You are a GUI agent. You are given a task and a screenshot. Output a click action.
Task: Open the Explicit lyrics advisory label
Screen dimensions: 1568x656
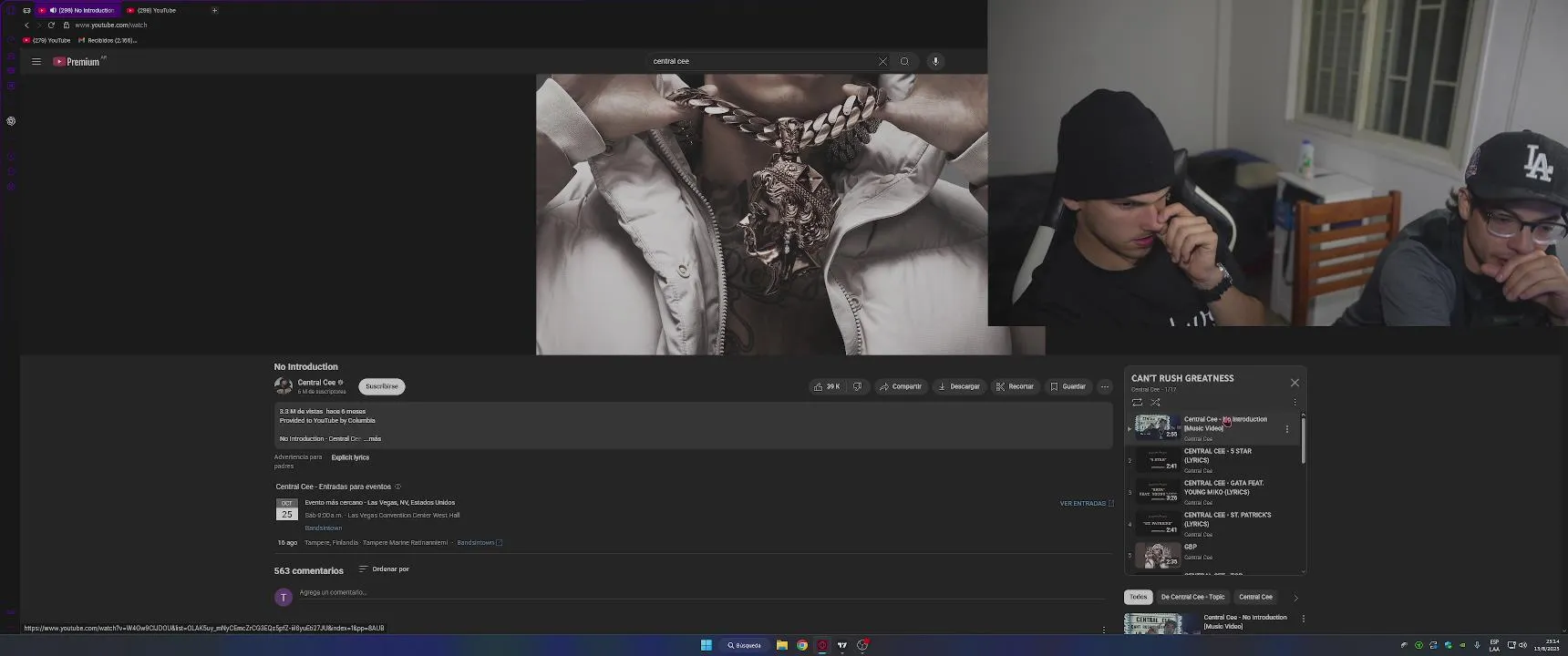350,457
